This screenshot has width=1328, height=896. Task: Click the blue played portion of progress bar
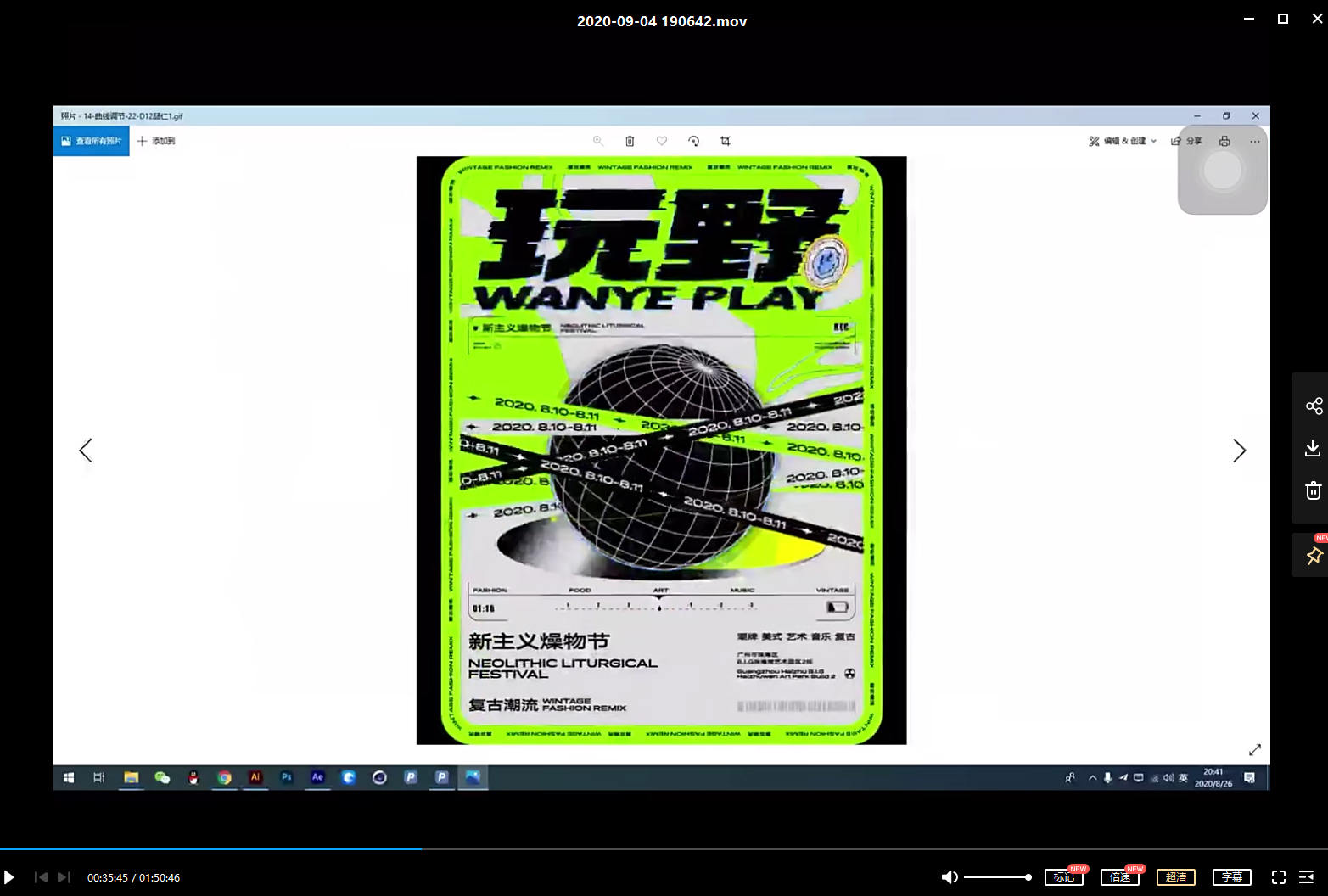pos(210,848)
